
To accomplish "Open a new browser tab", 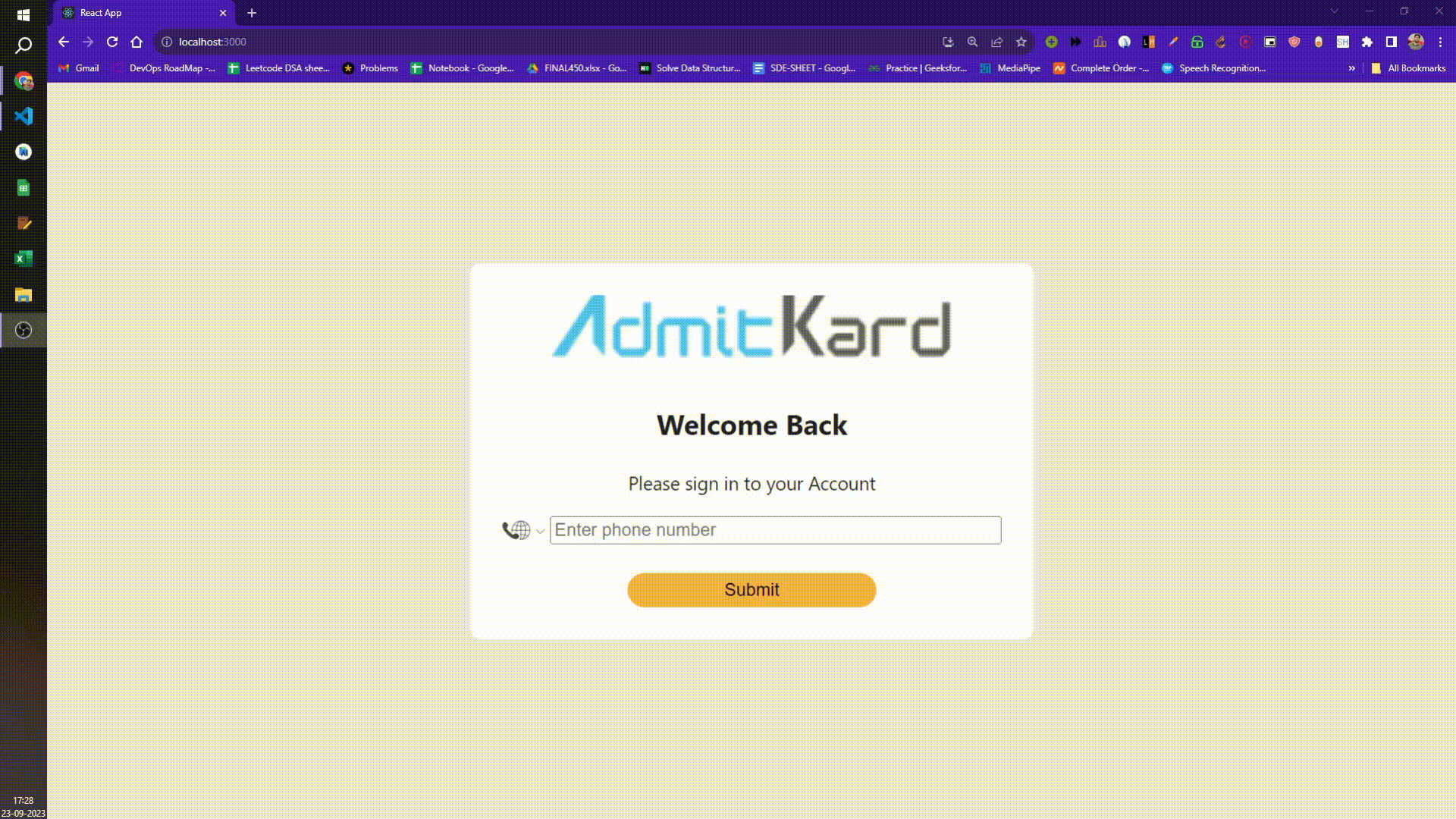I will 252,13.
